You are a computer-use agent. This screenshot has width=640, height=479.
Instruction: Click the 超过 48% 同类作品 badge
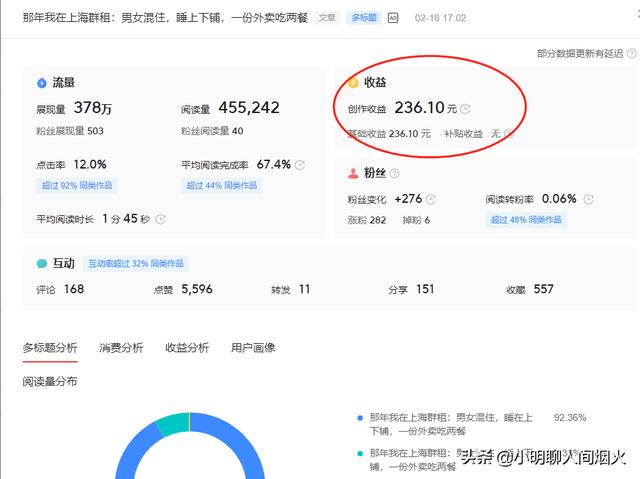(x=526, y=220)
